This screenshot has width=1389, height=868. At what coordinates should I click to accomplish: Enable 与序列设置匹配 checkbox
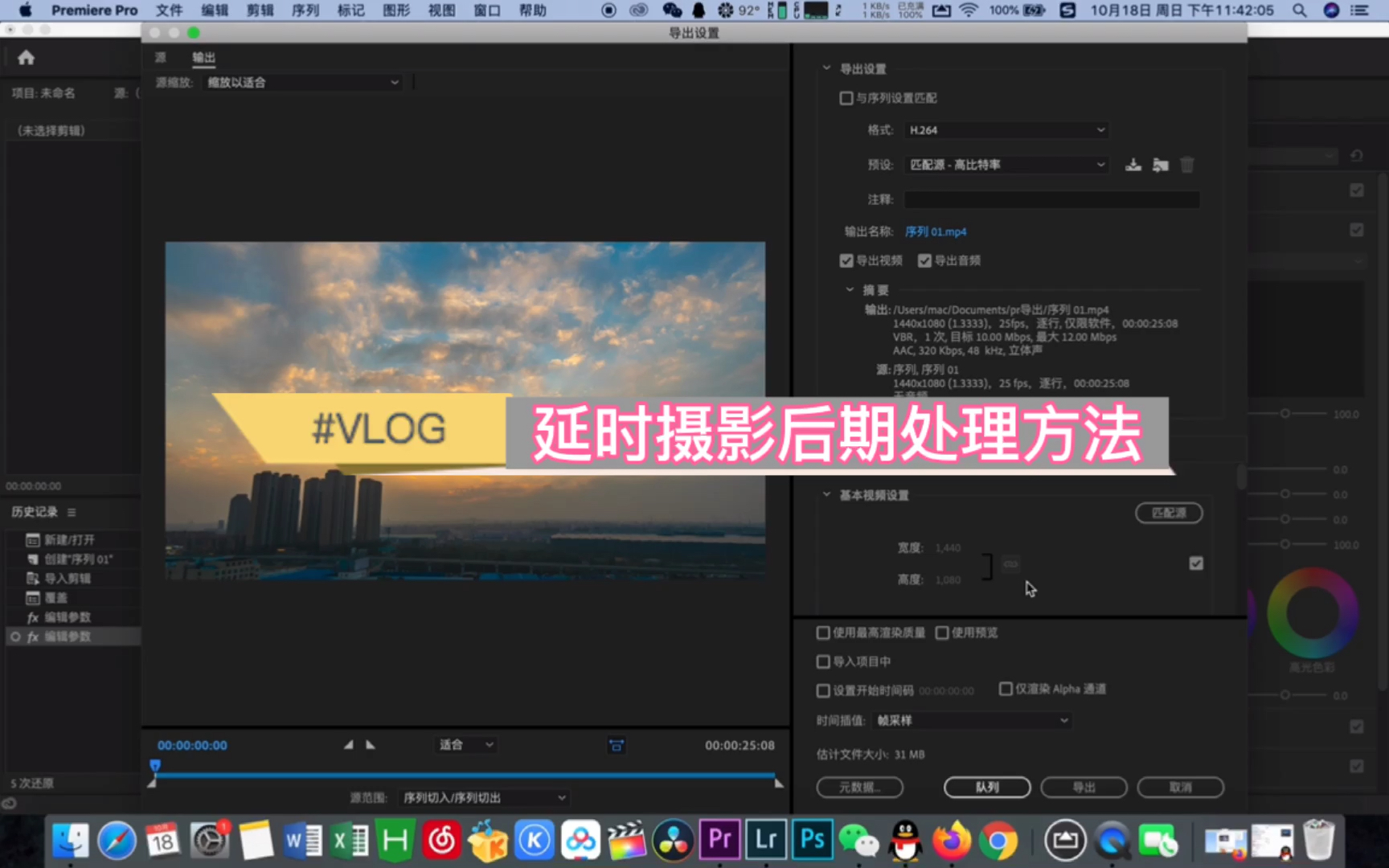click(846, 98)
